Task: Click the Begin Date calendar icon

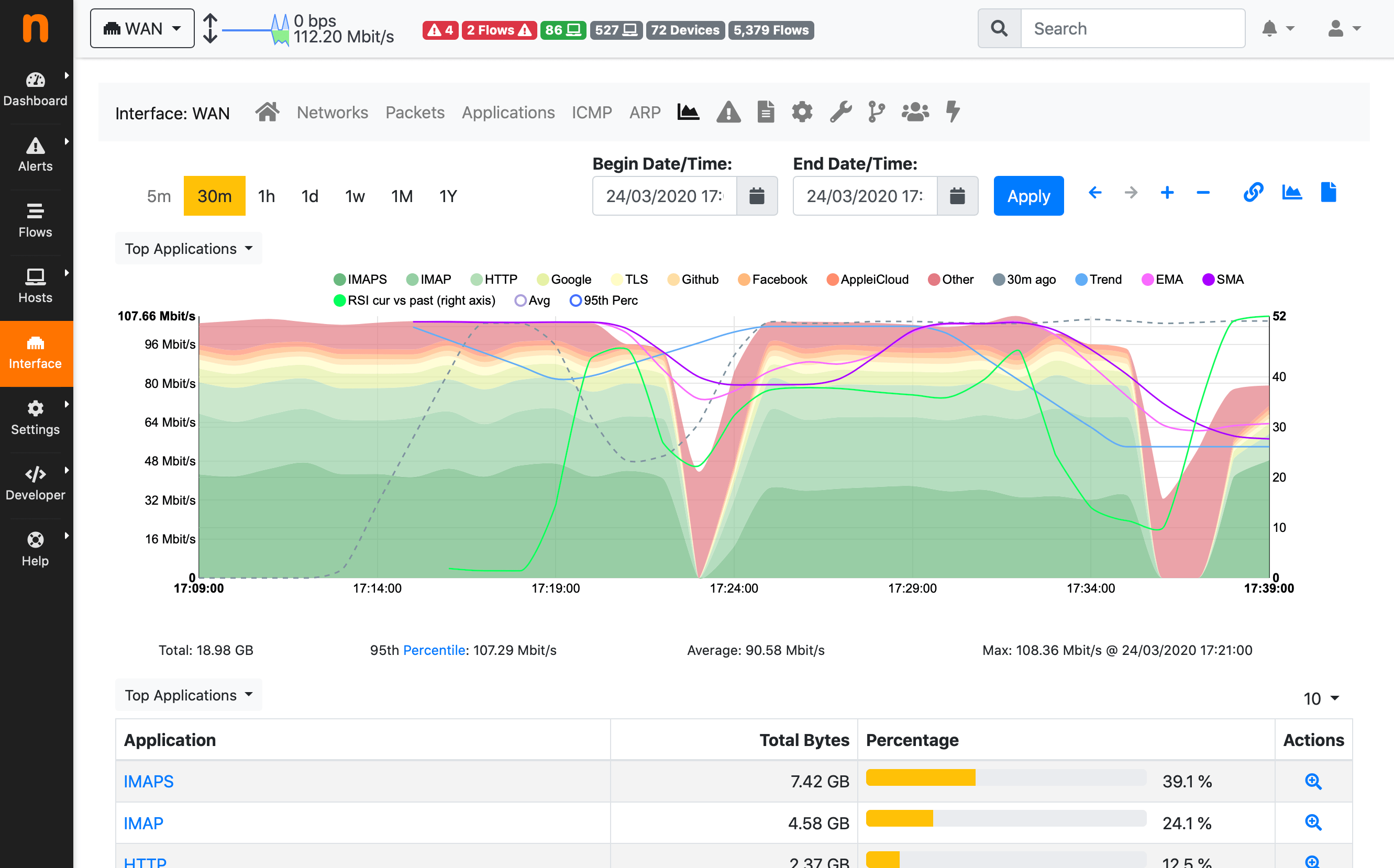Action: [x=756, y=196]
